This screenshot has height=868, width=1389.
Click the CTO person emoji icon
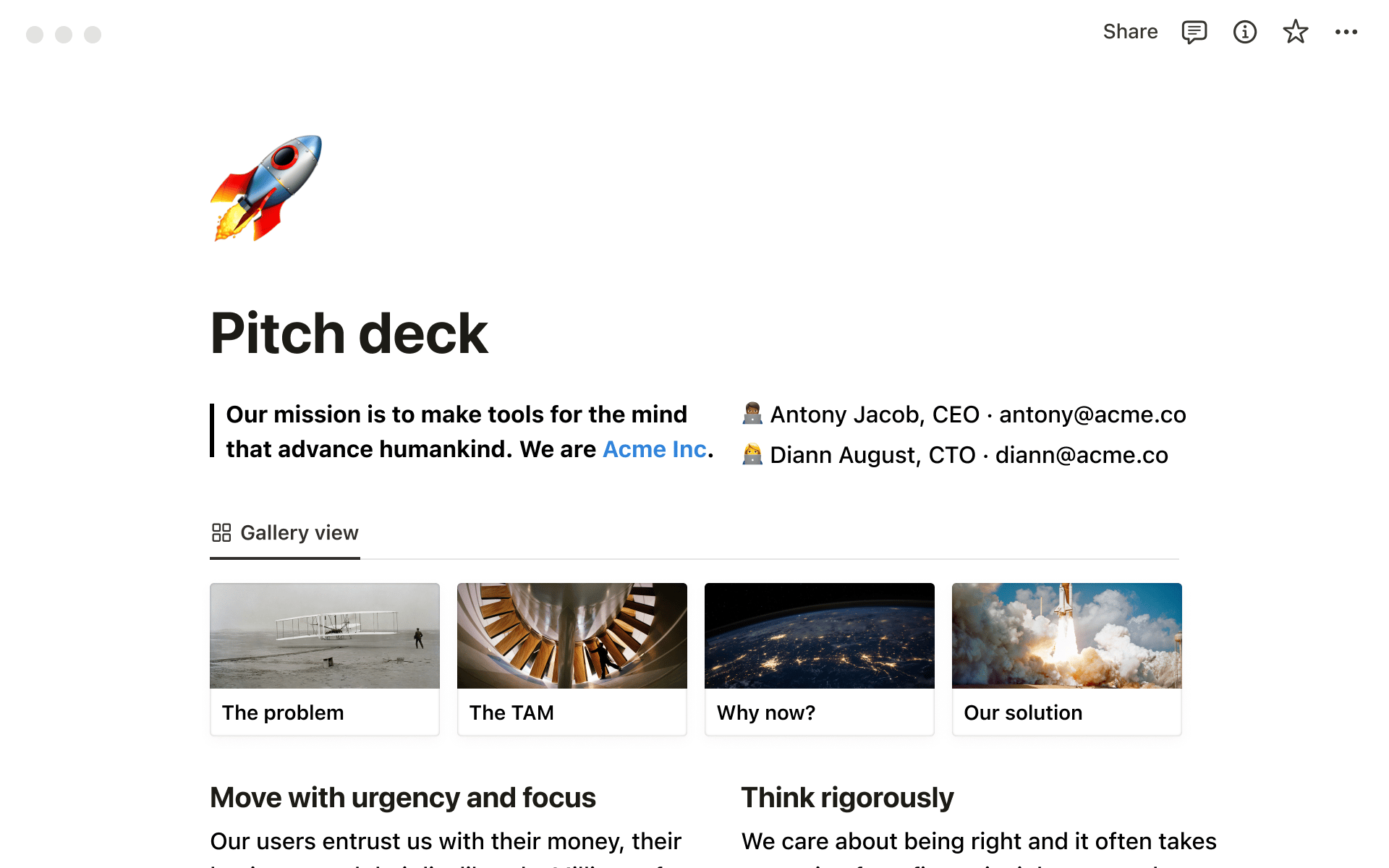pos(752,454)
